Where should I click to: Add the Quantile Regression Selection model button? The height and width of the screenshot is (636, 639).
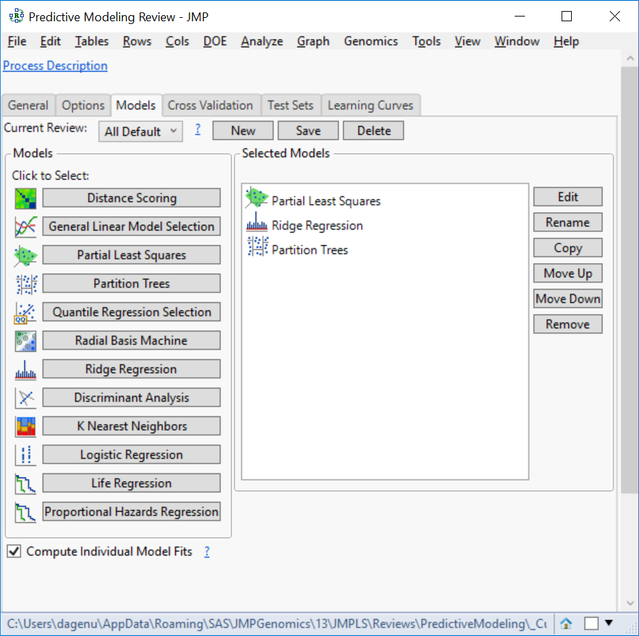(132, 312)
